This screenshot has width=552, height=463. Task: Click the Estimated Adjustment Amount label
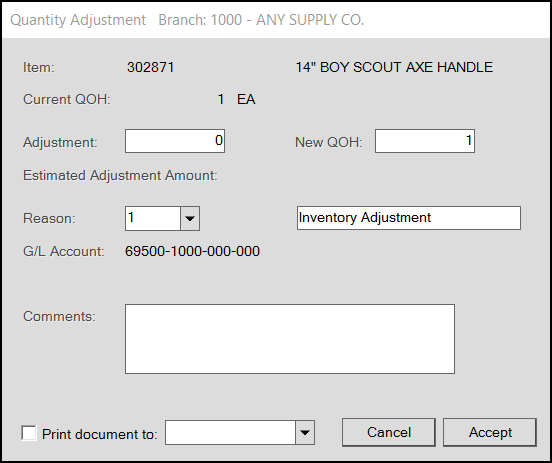(x=120, y=175)
